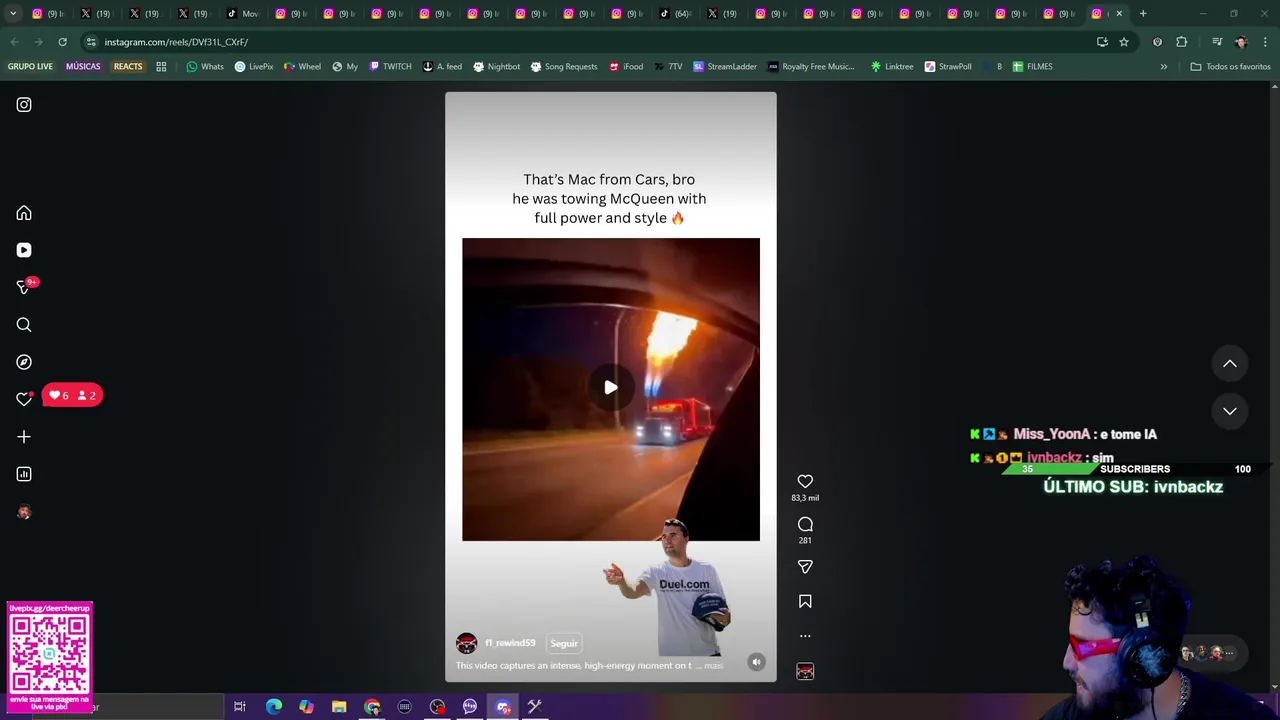Image resolution: width=1280 pixels, height=720 pixels.
Task: Open the f1_rewind59 profile link
Action: (510, 643)
